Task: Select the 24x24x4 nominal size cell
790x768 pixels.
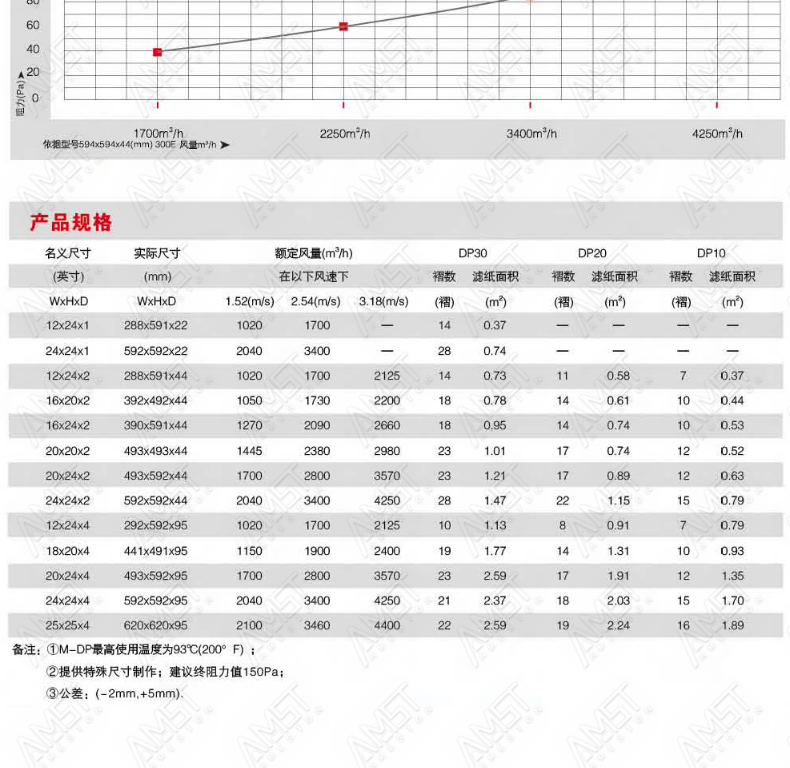Action: point(68,600)
